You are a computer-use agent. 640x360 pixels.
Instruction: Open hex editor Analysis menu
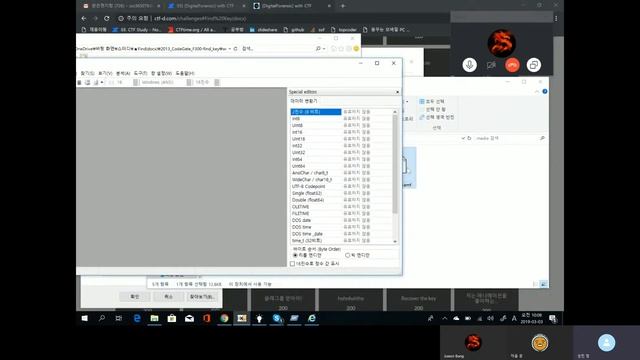(123, 73)
